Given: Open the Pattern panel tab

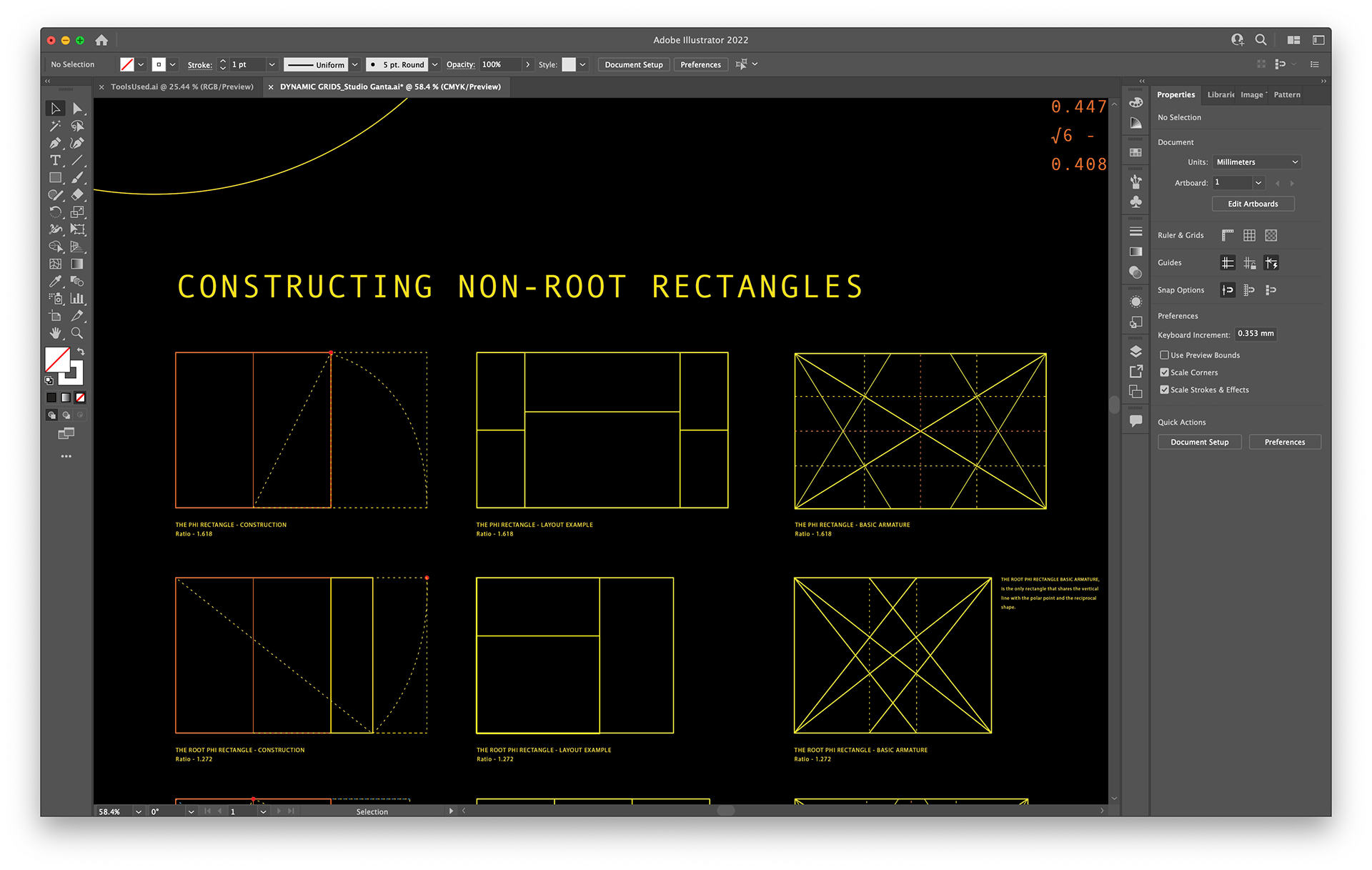Looking at the screenshot, I should (1286, 94).
